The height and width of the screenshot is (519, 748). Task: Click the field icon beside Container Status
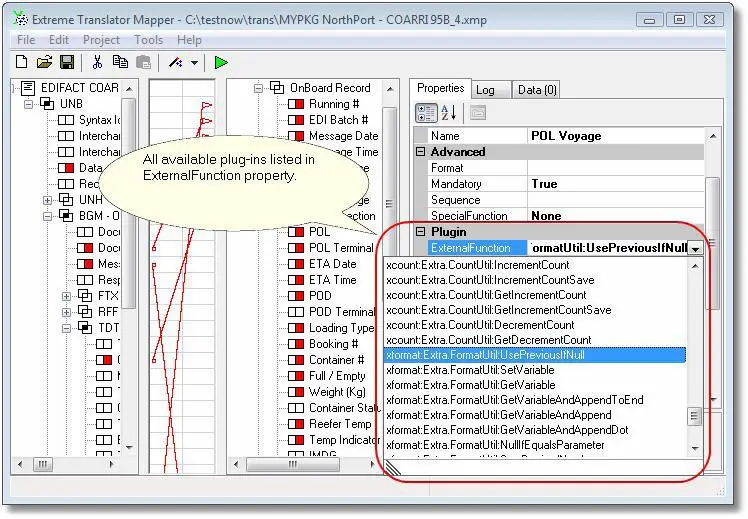pos(296,408)
